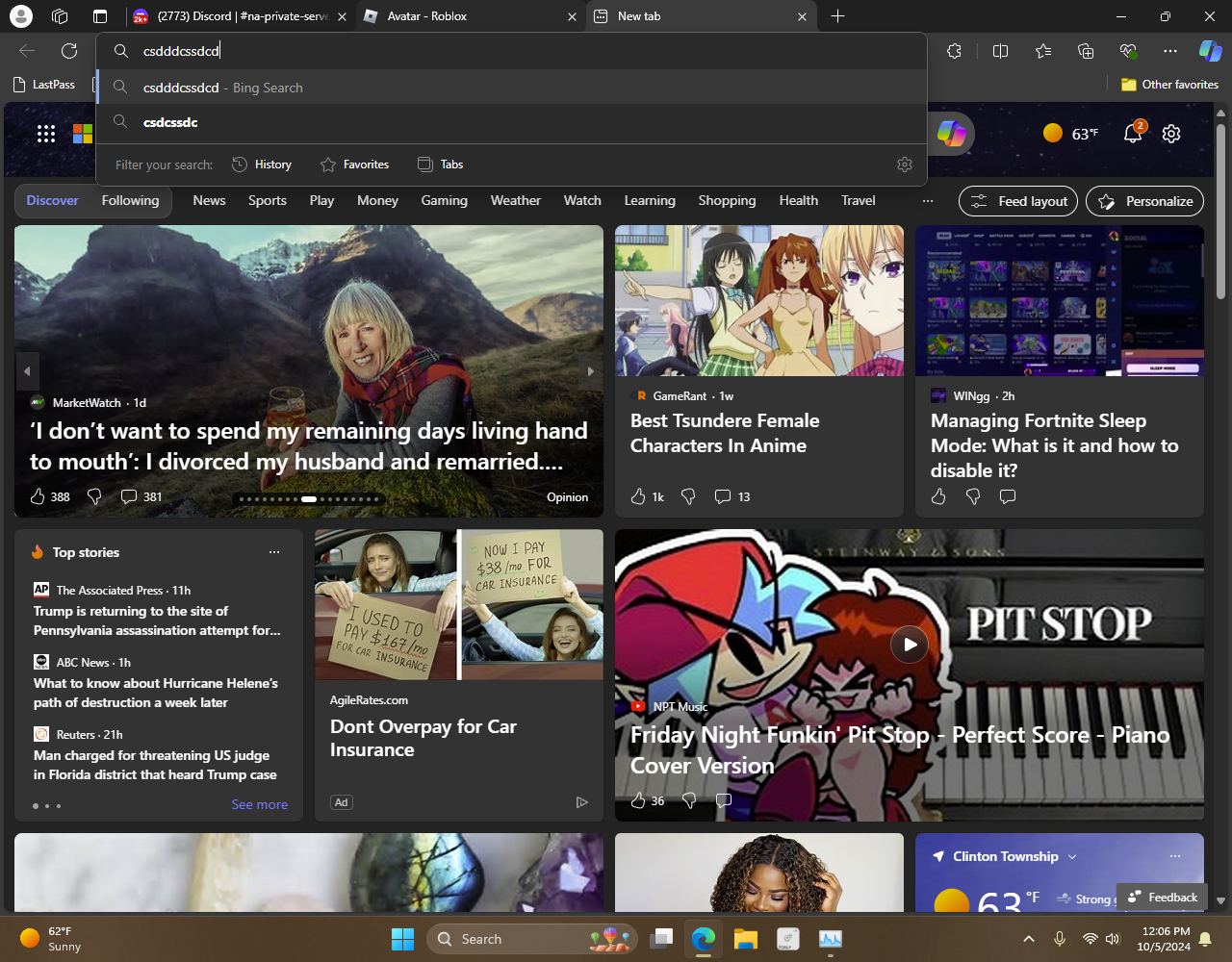Open Browser essentials heart icon

click(x=1128, y=51)
